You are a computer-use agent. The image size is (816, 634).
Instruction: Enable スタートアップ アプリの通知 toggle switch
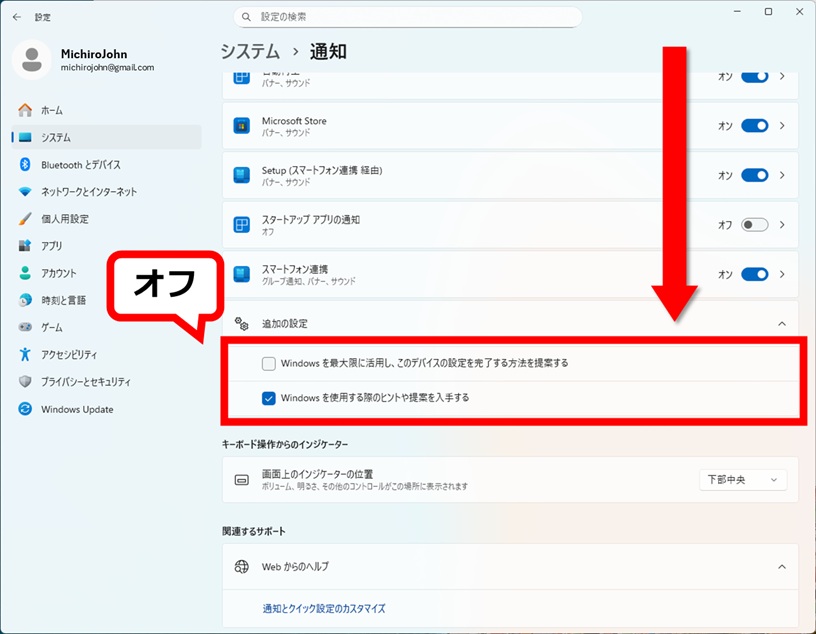pyautogui.click(x=754, y=225)
